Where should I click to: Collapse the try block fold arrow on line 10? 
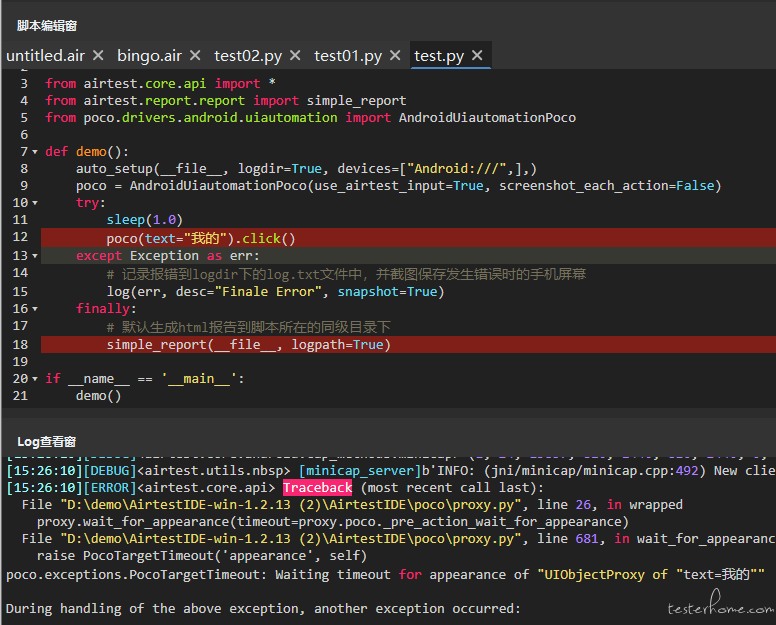coord(35,203)
